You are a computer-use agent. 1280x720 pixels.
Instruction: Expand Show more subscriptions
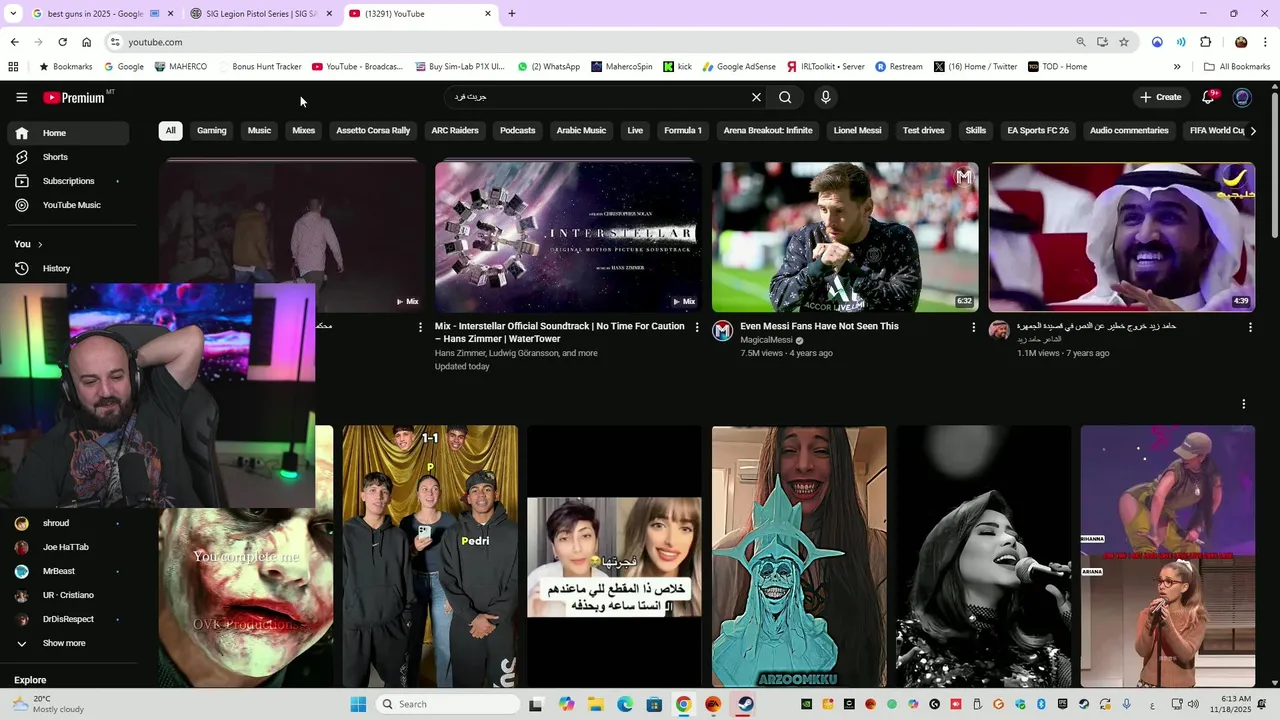pos(69,643)
